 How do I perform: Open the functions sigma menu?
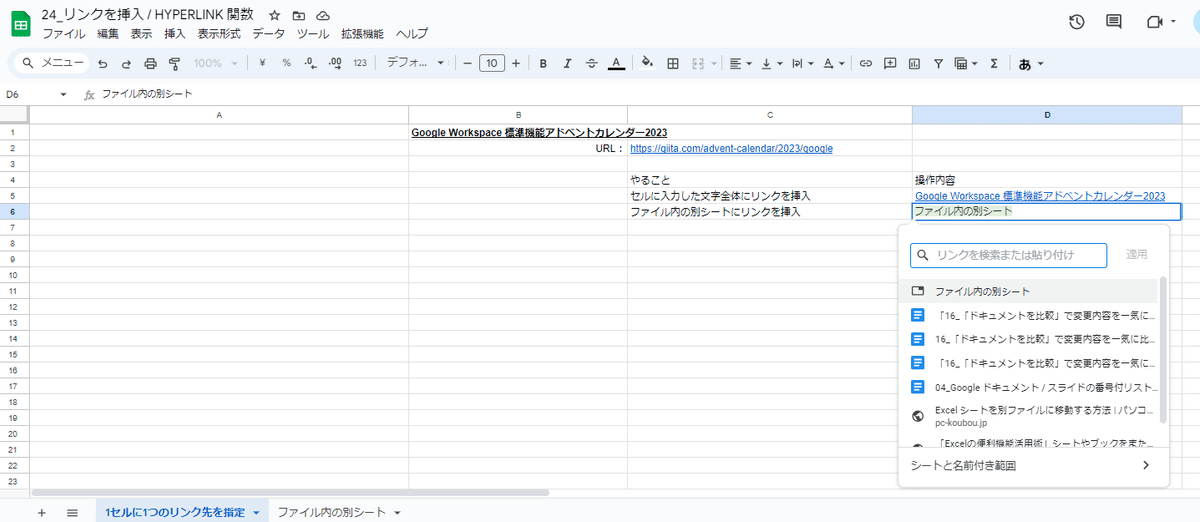pos(994,63)
